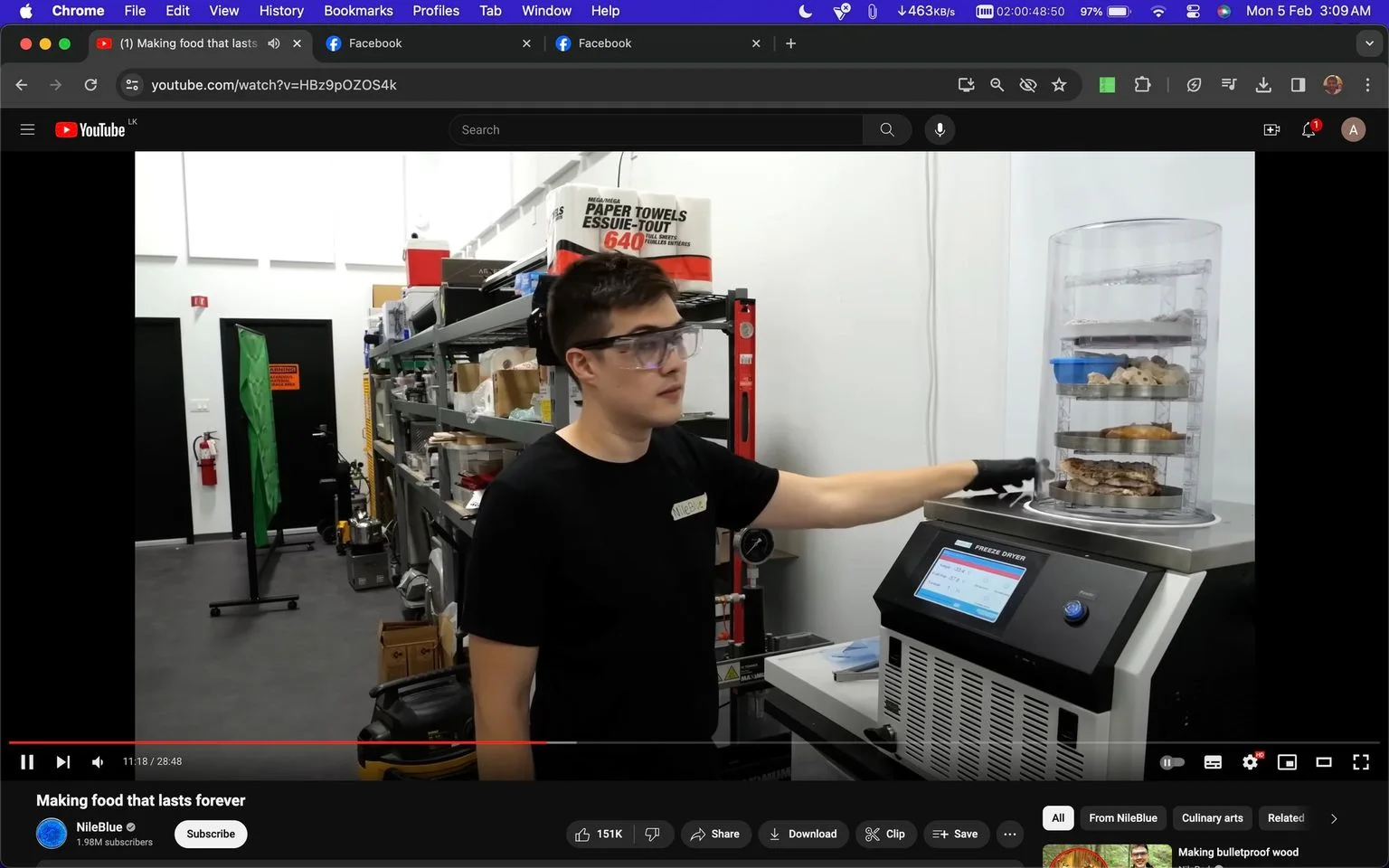
Task: Toggle subtitles/closed captions
Action: (x=1213, y=762)
